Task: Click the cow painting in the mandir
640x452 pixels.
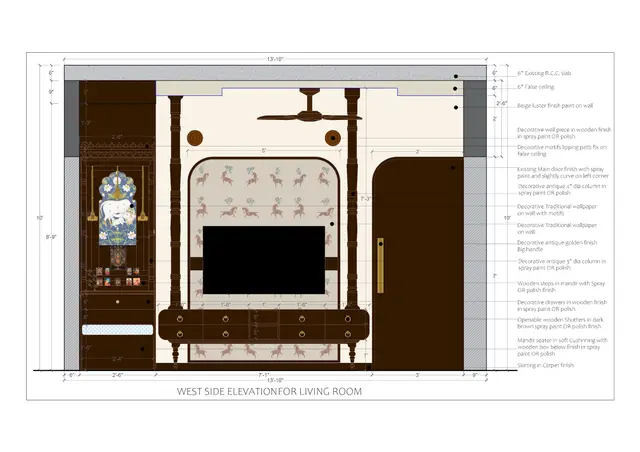Action: pyautogui.click(x=118, y=208)
